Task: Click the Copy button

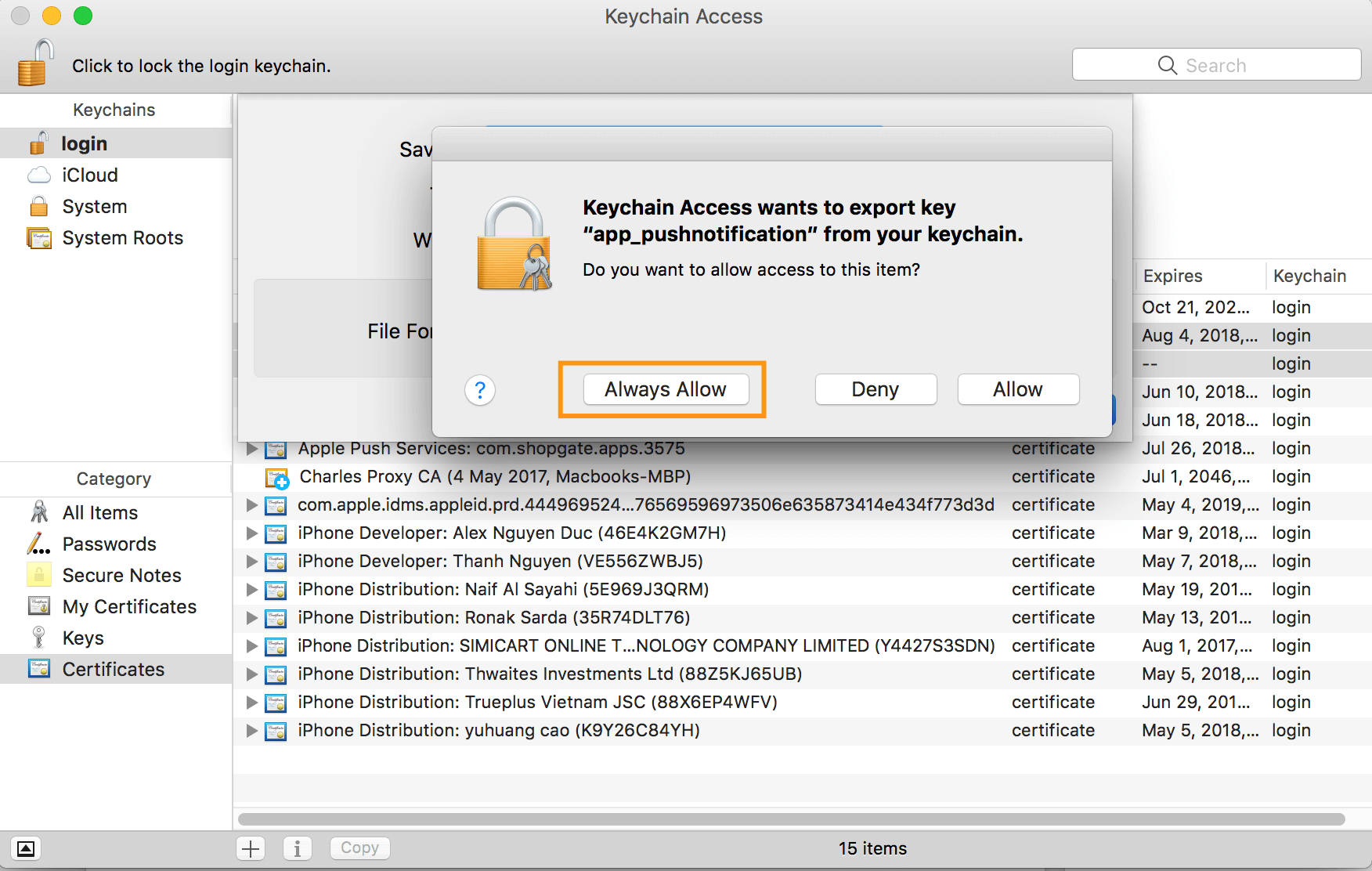Action: point(359,848)
